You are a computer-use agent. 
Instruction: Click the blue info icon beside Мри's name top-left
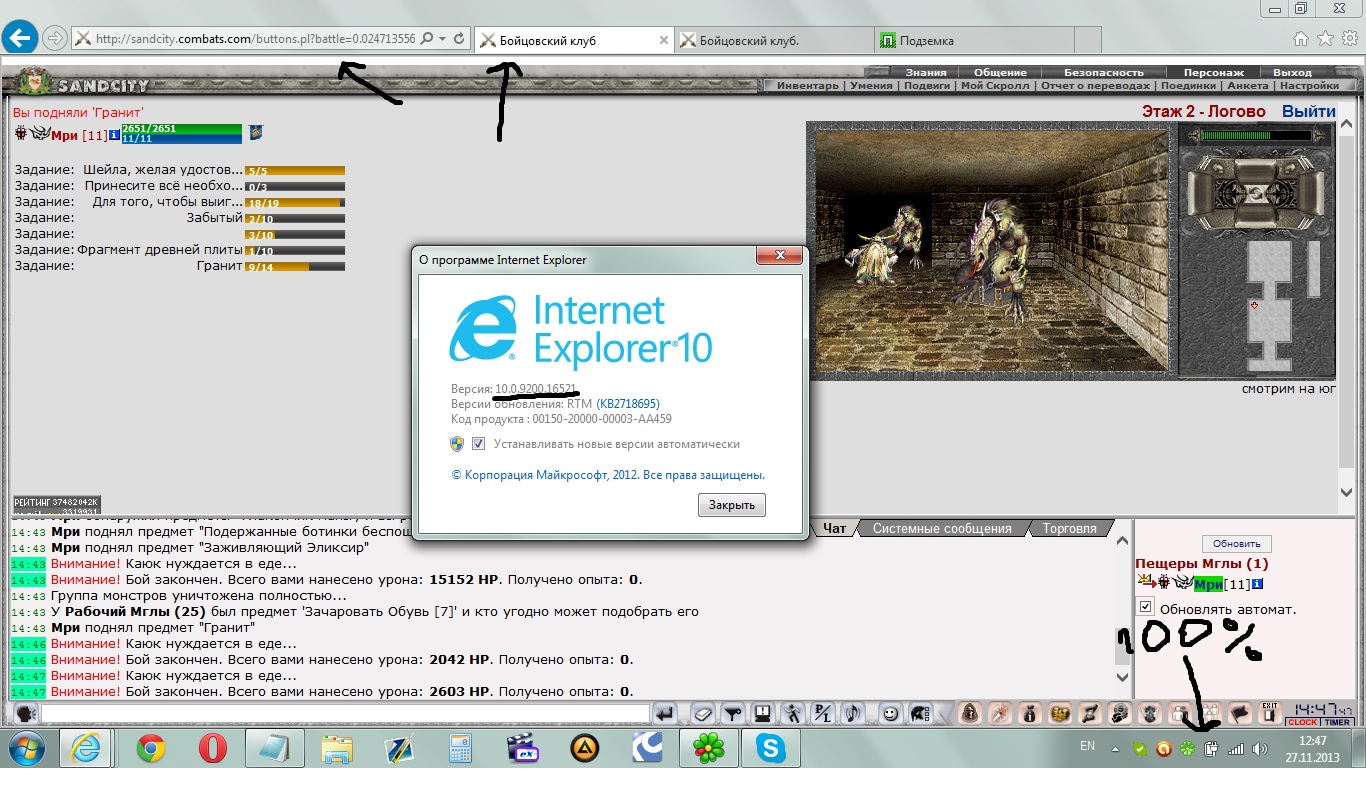(115, 135)
